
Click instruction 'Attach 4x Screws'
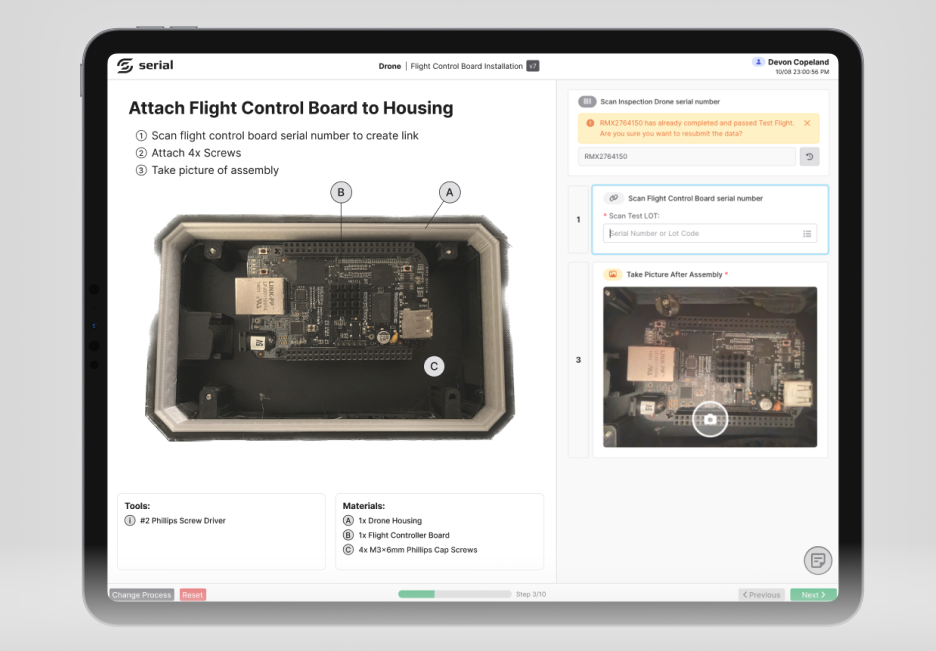pyautogui.click(x=196, y=153)
